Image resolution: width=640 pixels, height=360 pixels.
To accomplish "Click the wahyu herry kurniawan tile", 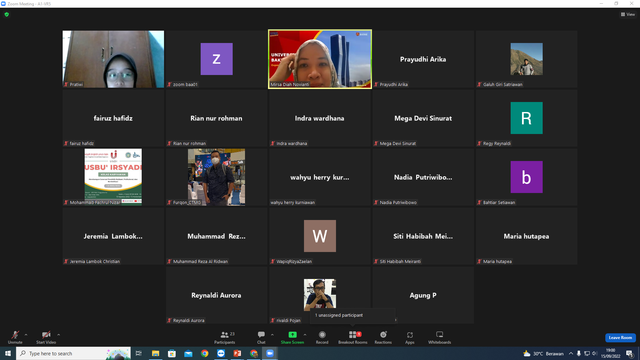I will [320, 177].
